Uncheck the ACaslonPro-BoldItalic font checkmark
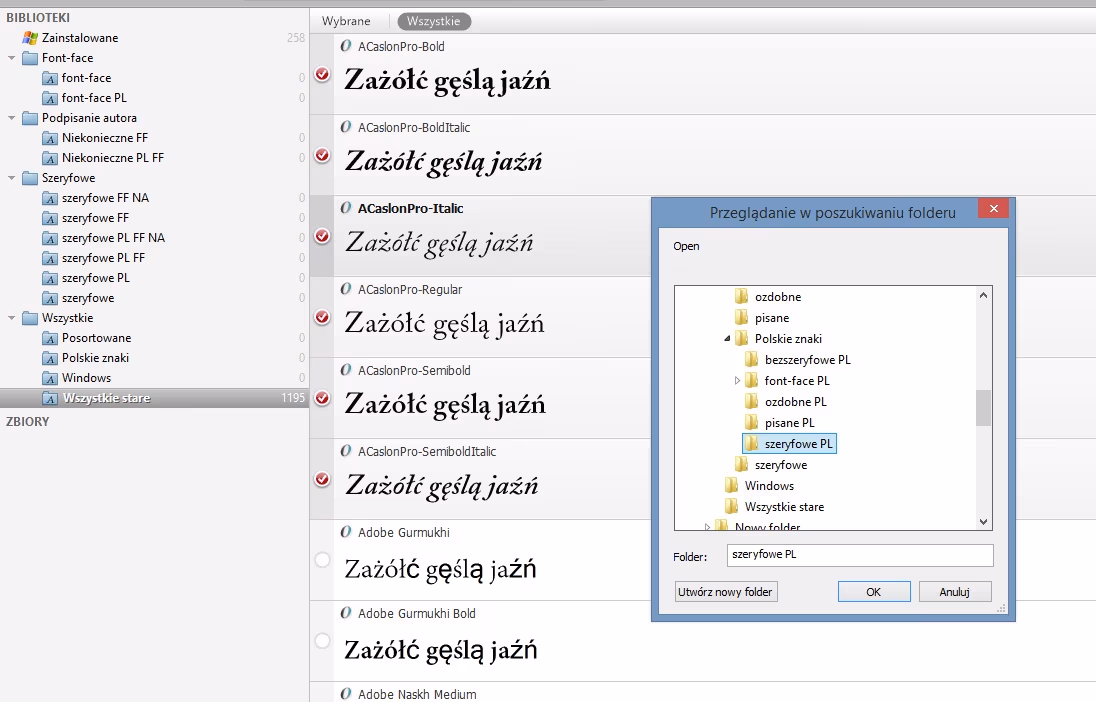 [322, 155]
